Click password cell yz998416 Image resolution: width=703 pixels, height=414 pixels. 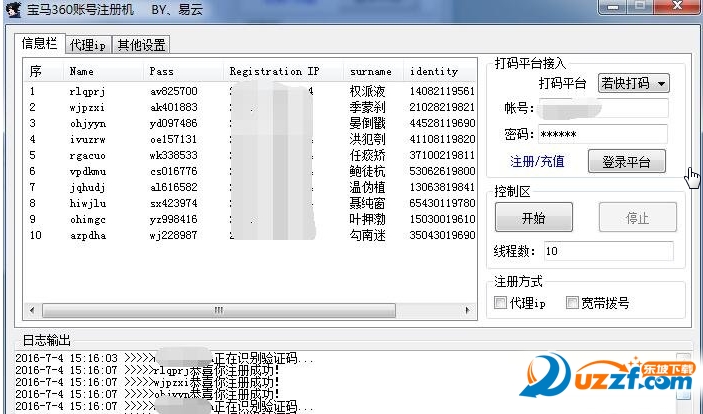(x=174, y=219)
